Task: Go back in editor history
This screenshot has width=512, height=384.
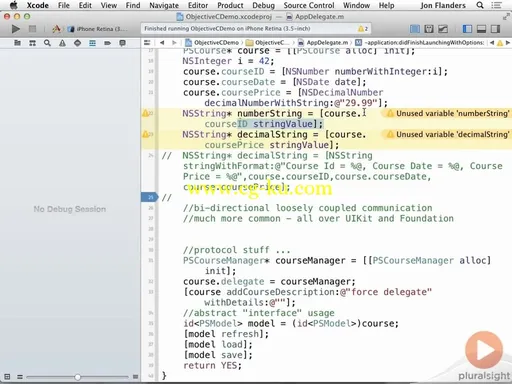Action: point(162,43)
